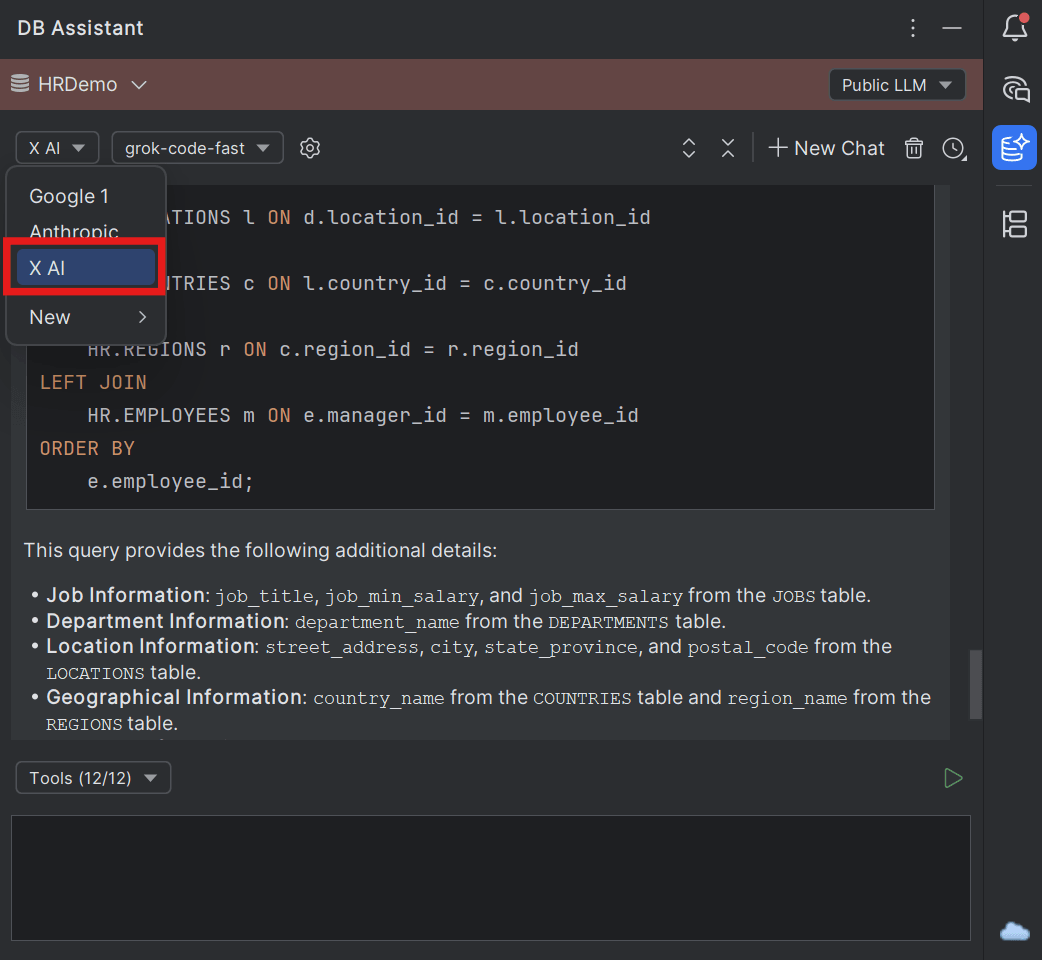Viewport: 1042px width, 960px height.
Task: Click the HRDemo database stack icon
Action: 20,84
